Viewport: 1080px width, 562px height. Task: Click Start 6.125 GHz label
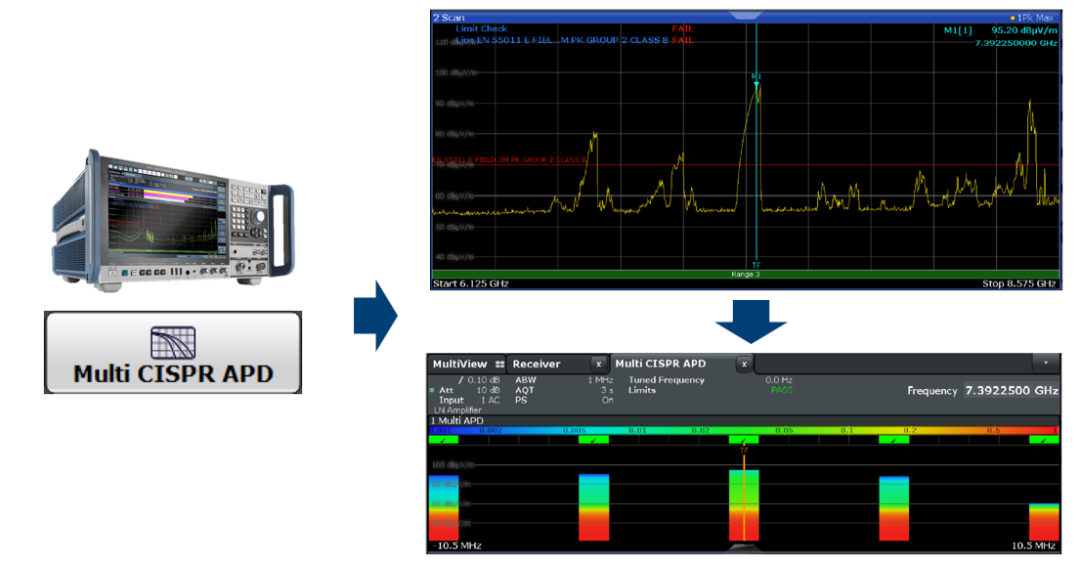[x=470, y=284]
